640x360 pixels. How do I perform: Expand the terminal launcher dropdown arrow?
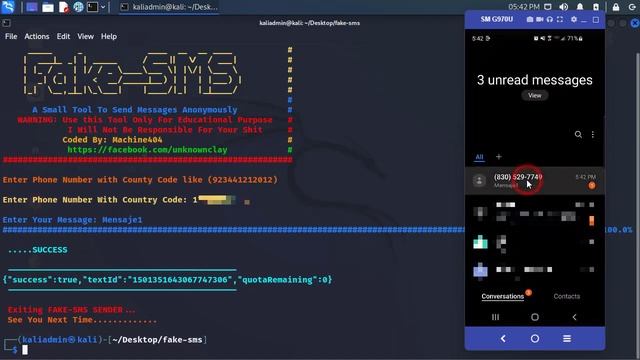[x=103, y=7]
